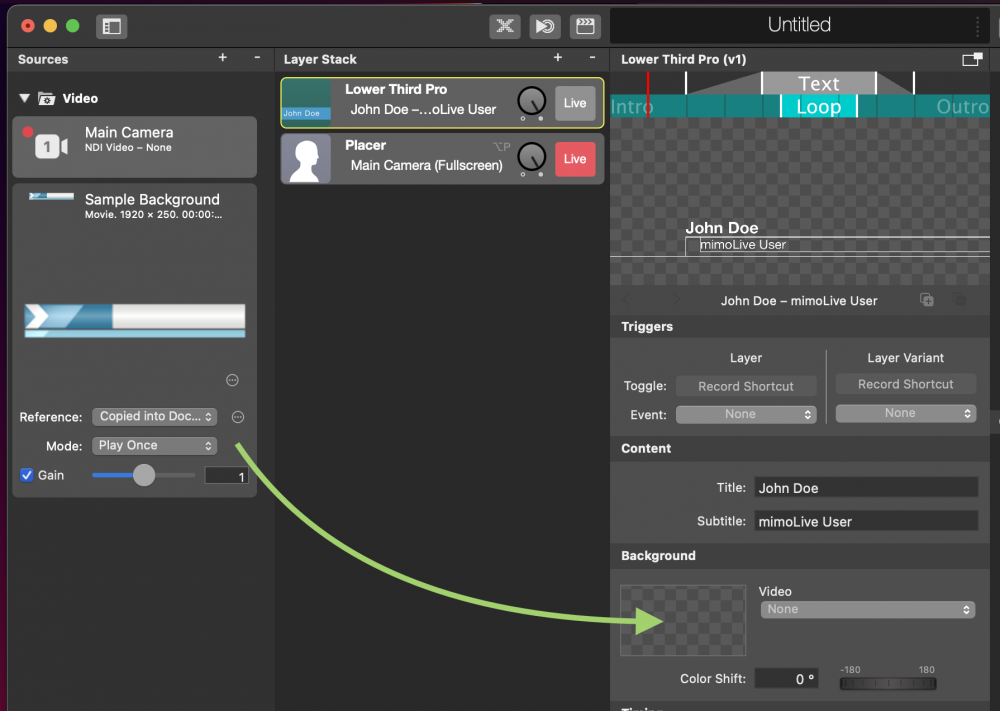The width and height of the screenshot is (1000, 711).
Task: Click the red playhead marker in the timeline
Action: (648, 94)
